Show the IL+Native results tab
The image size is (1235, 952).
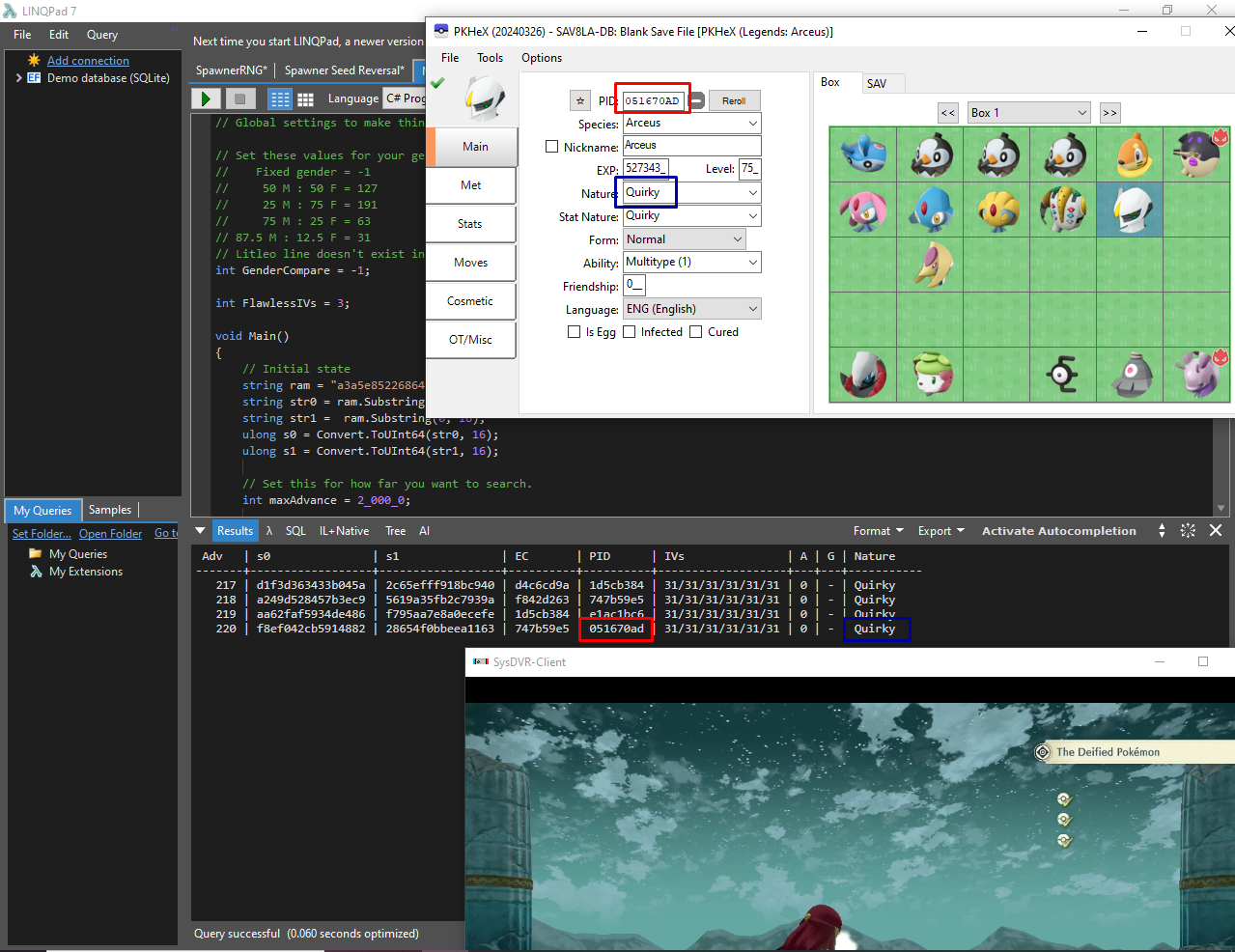[344, 531]
